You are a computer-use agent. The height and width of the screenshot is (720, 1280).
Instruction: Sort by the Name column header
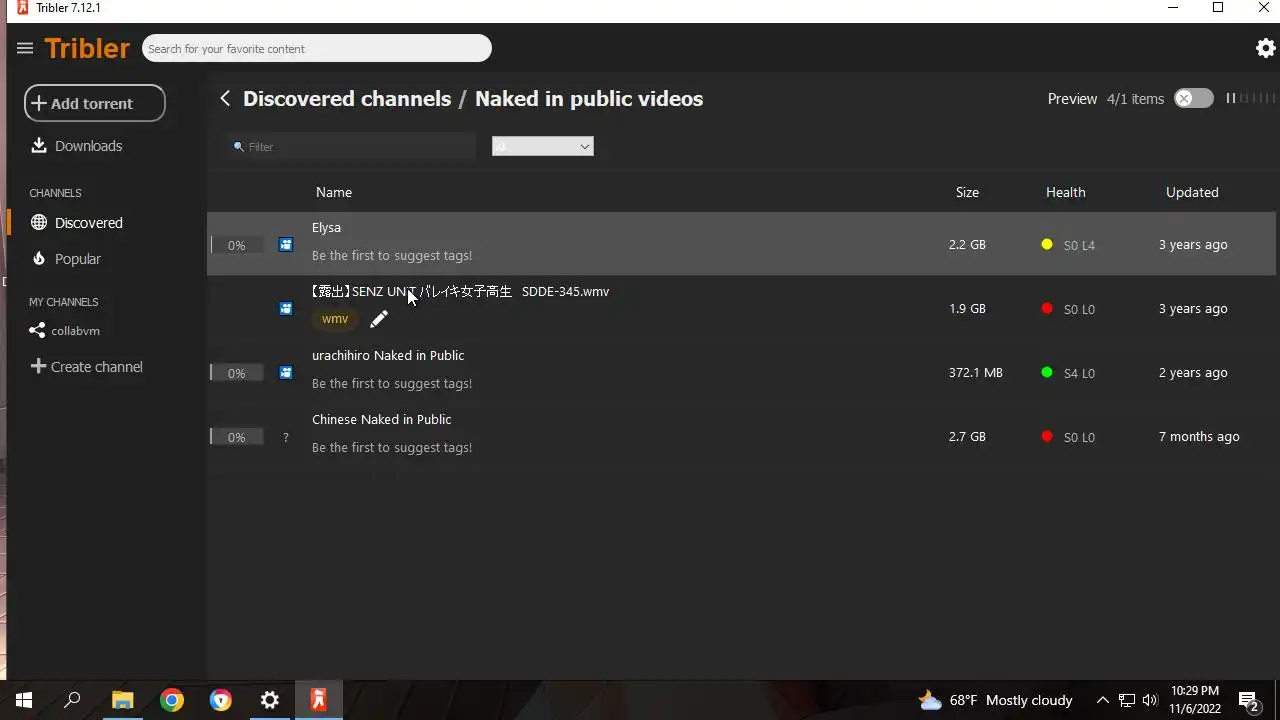(x=334, y=192)
